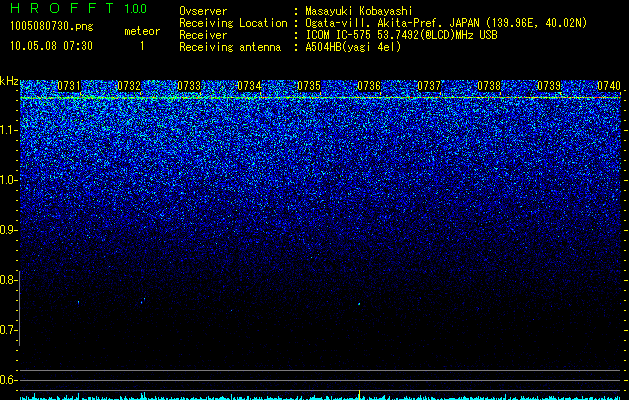Click the 0.6 kHz axis label
629x400 pixels.
pyautogui.click(x=8, y=380)
